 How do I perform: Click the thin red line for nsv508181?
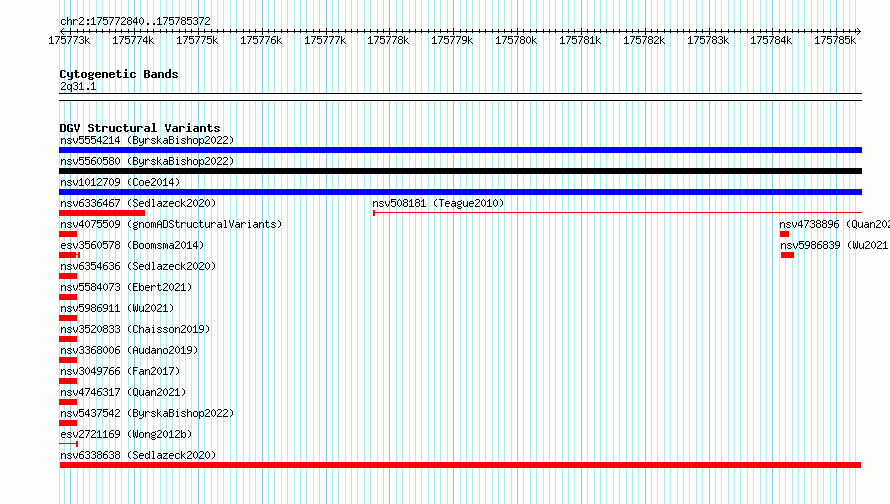(x=618, y=213)
